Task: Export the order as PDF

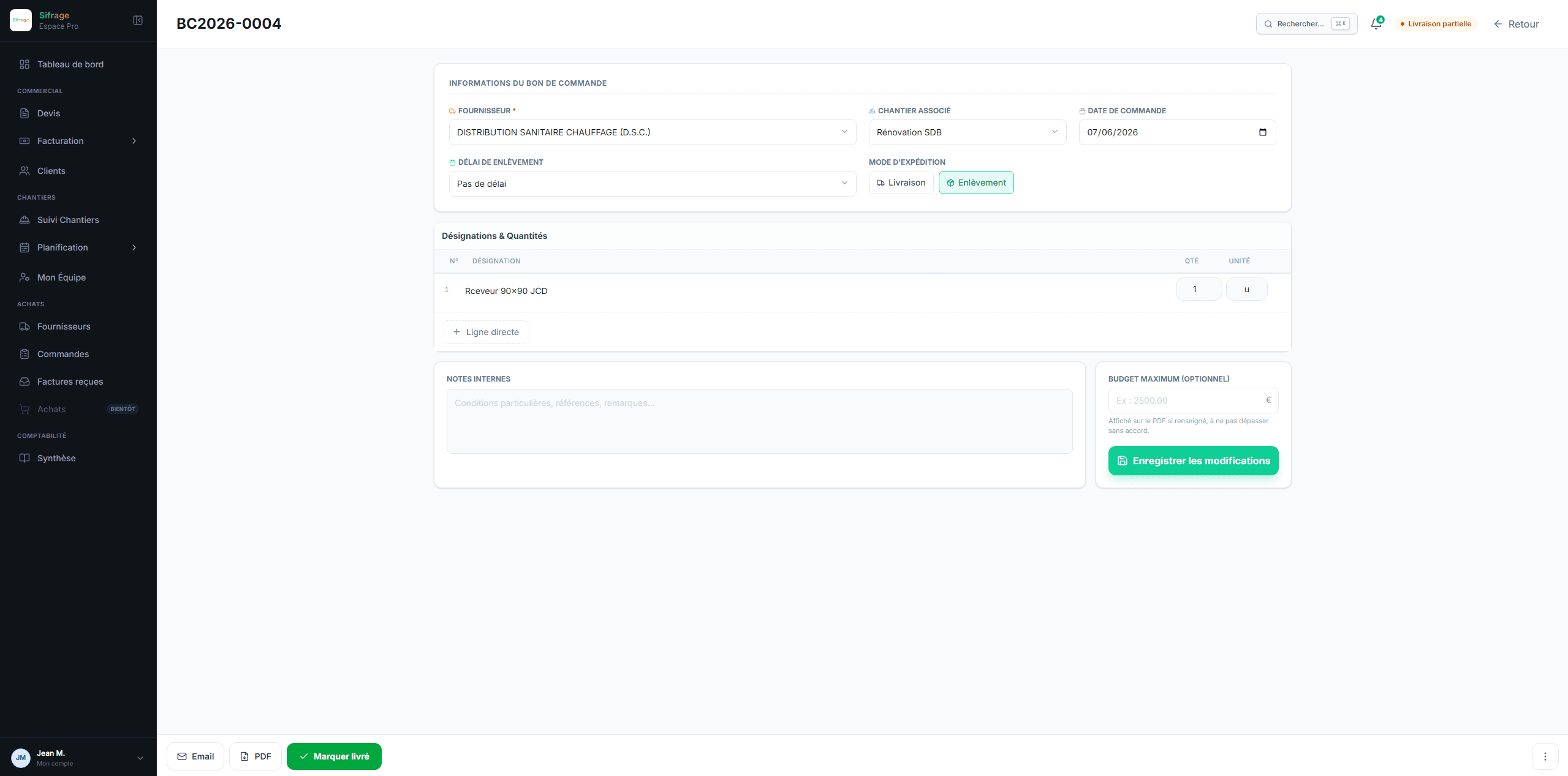Action: pos(256,756)
